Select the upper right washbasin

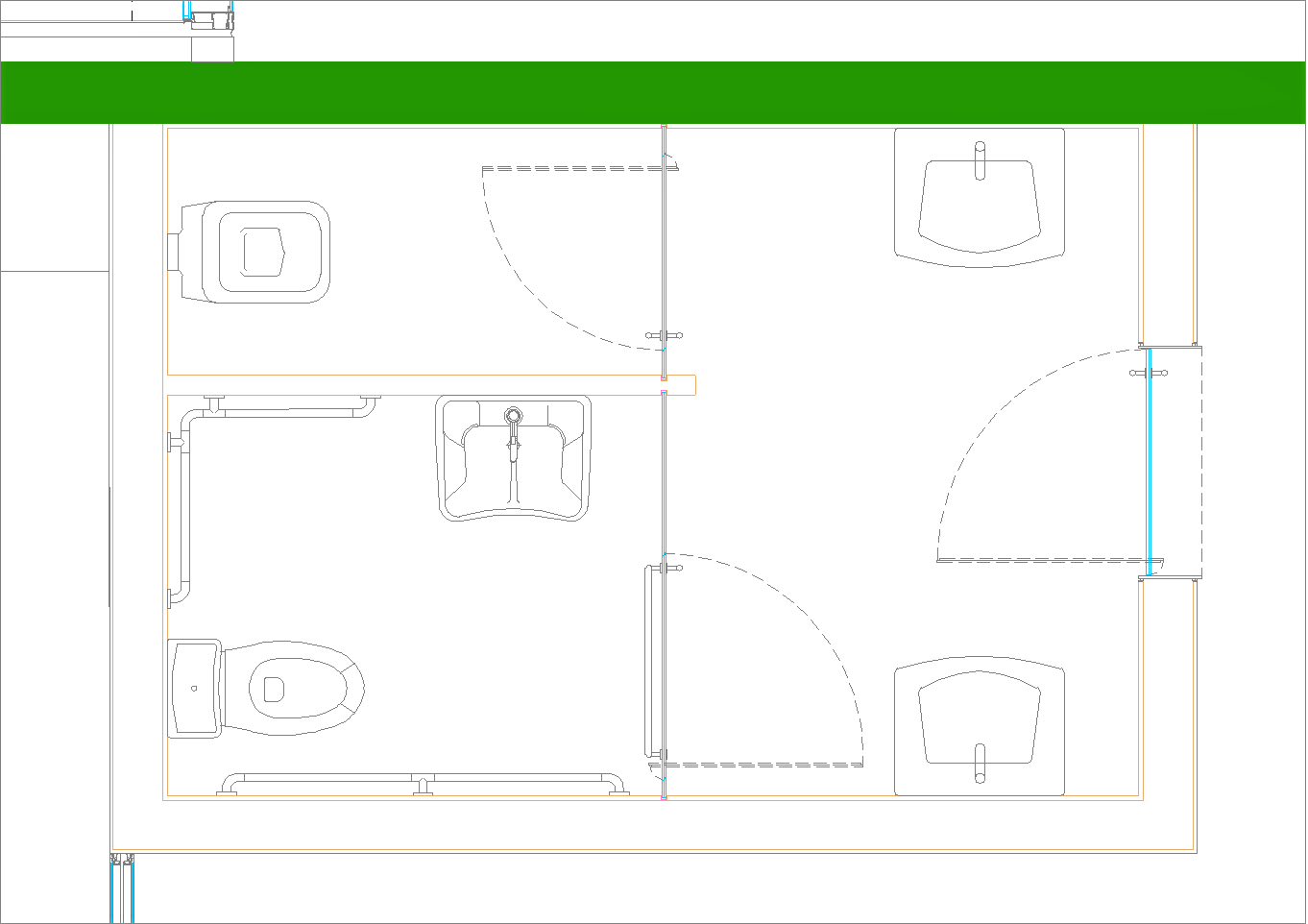(x=979, y=198)
